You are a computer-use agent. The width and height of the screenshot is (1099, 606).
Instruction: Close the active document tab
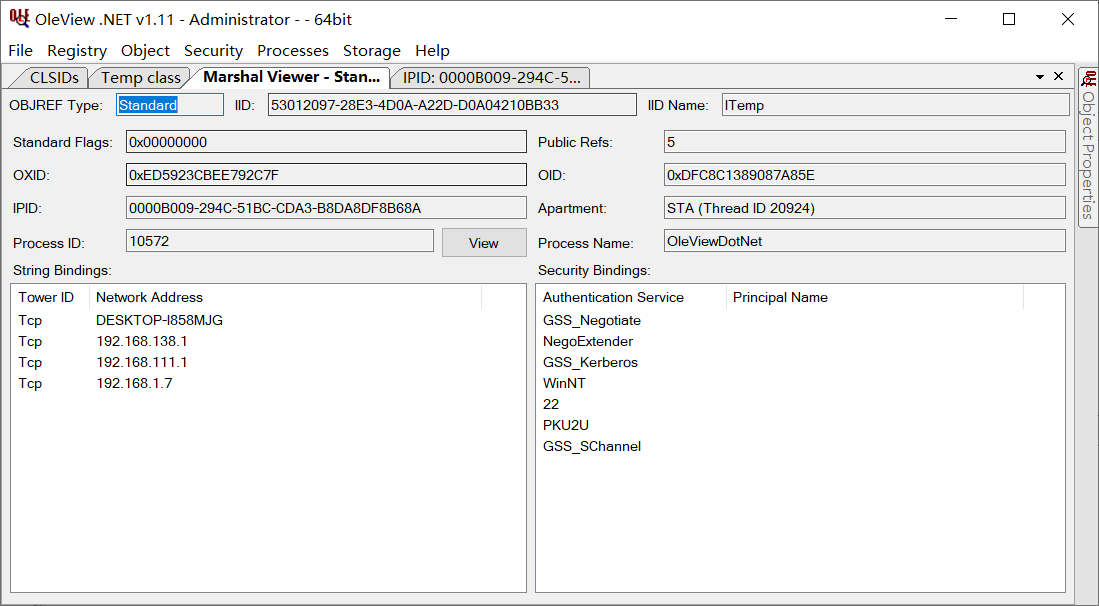point(1058,76)
